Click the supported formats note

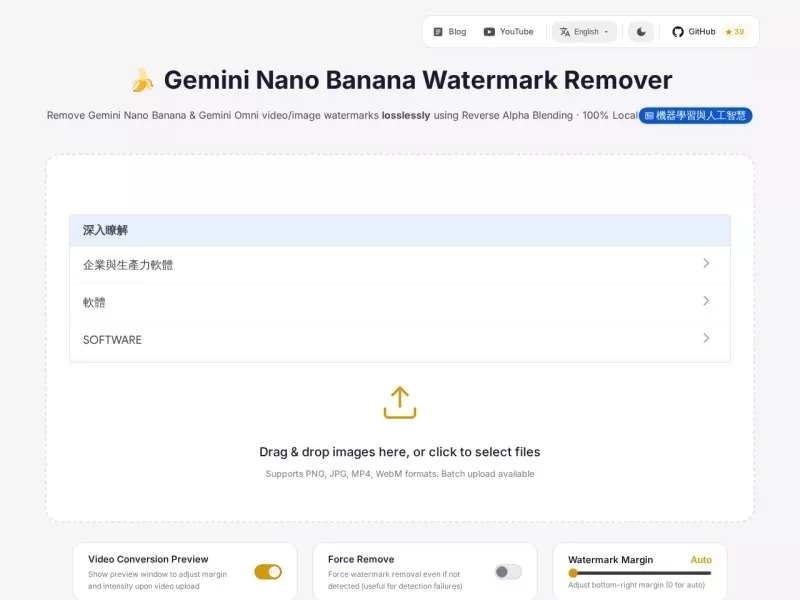[400, 474]
